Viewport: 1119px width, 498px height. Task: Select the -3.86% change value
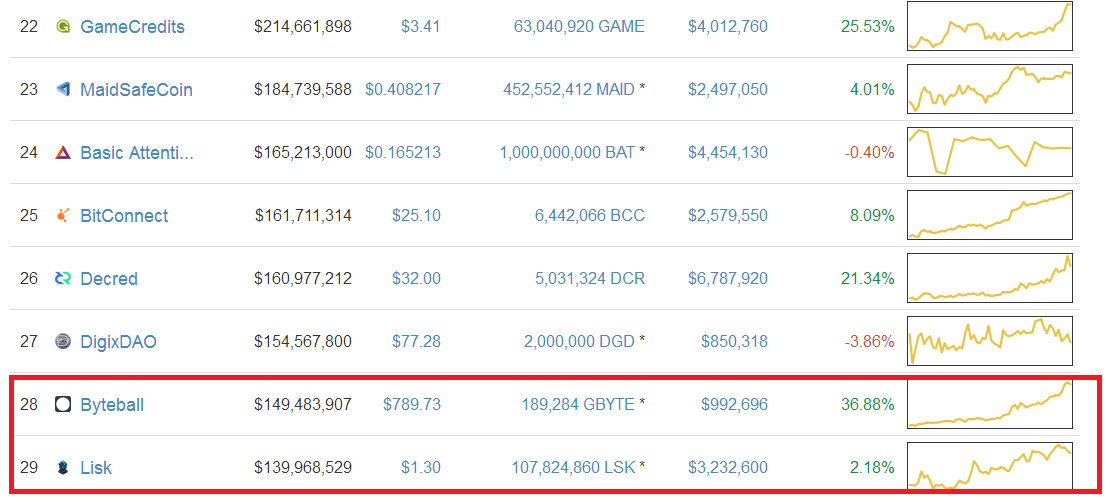870,342
